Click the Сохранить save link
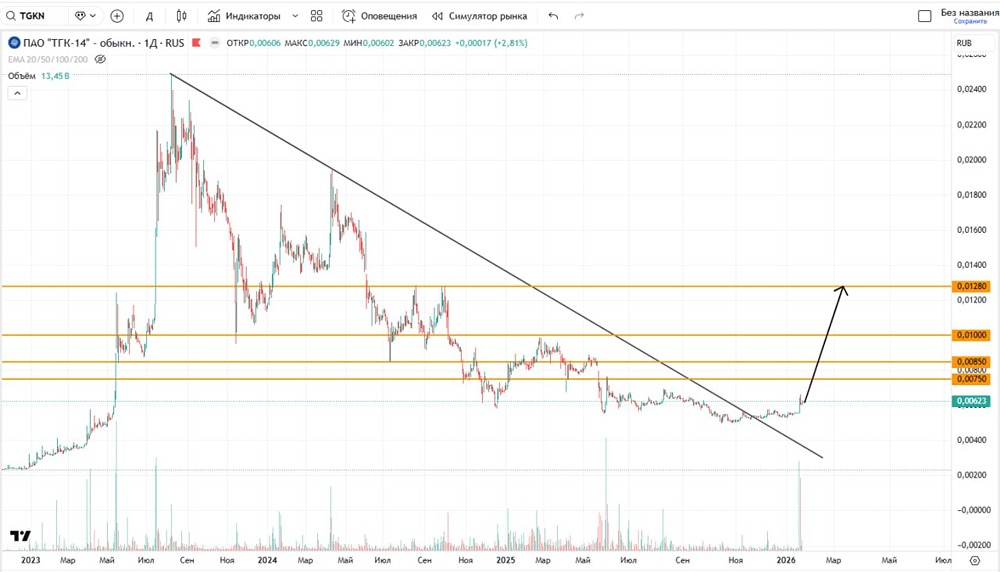This screenshot has height=572, width=1000. 970,22
